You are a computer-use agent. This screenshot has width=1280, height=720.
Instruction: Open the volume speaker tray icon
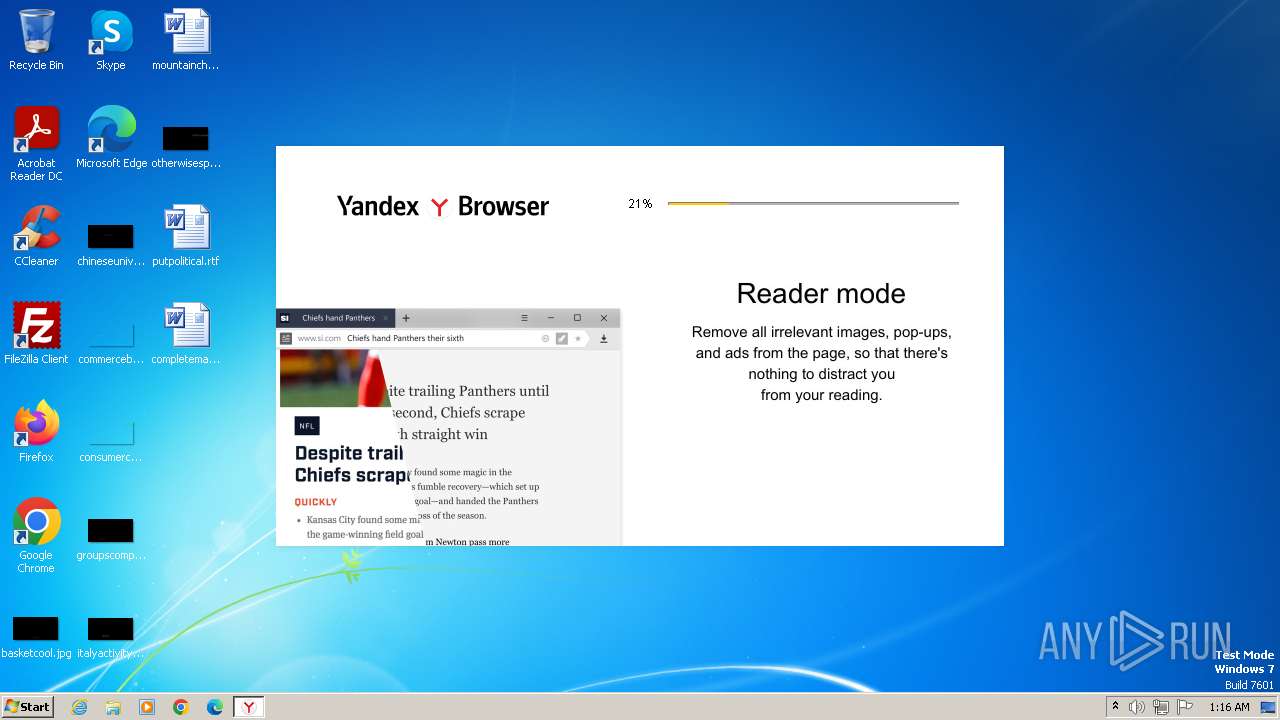pyautogui.click(x=1137, y=707)
